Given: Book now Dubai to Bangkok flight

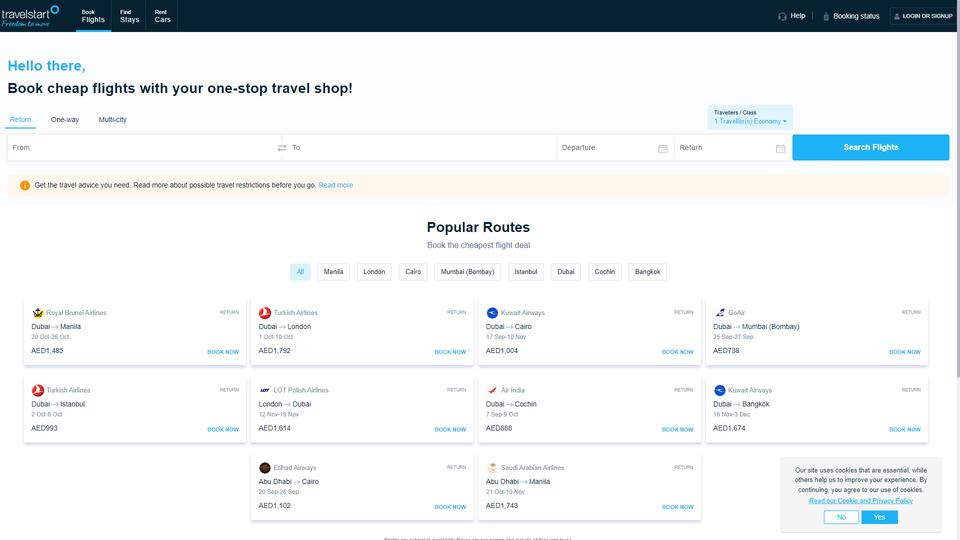Looking at the screenshot, I should pyautogui.click(x=905, y=430).
